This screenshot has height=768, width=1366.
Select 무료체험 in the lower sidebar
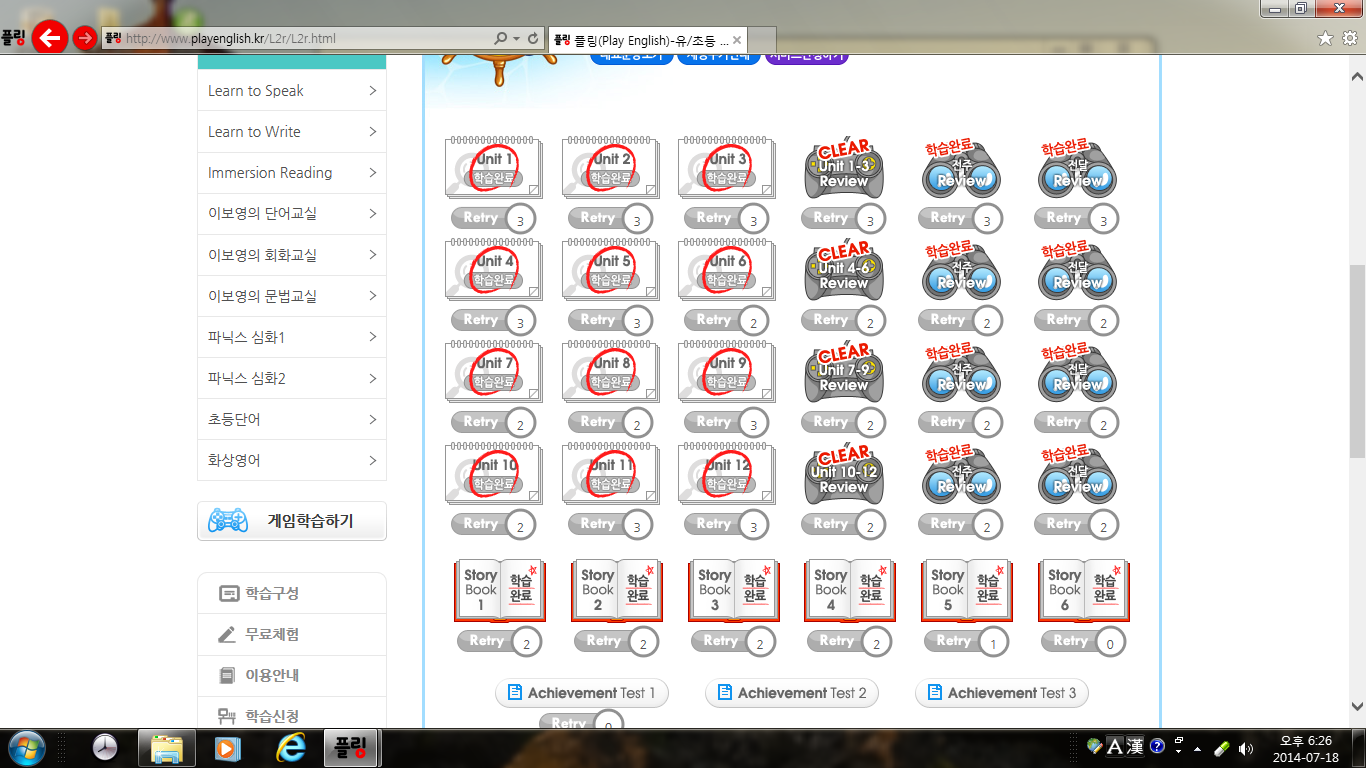coord(292,634)
